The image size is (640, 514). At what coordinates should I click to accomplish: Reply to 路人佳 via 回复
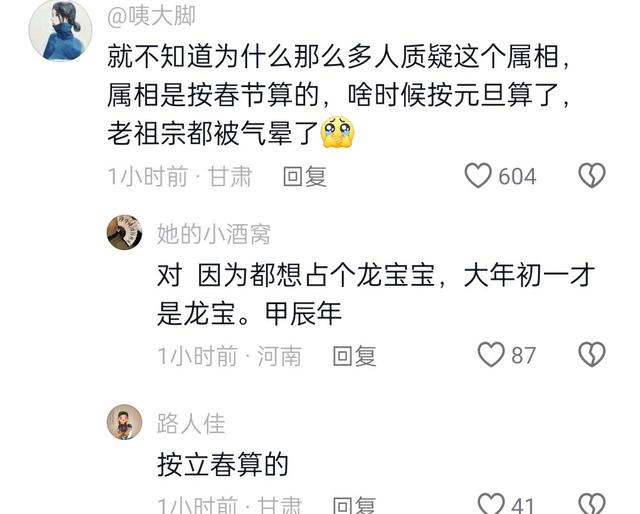pyautogui.click(x=354, y=505)
